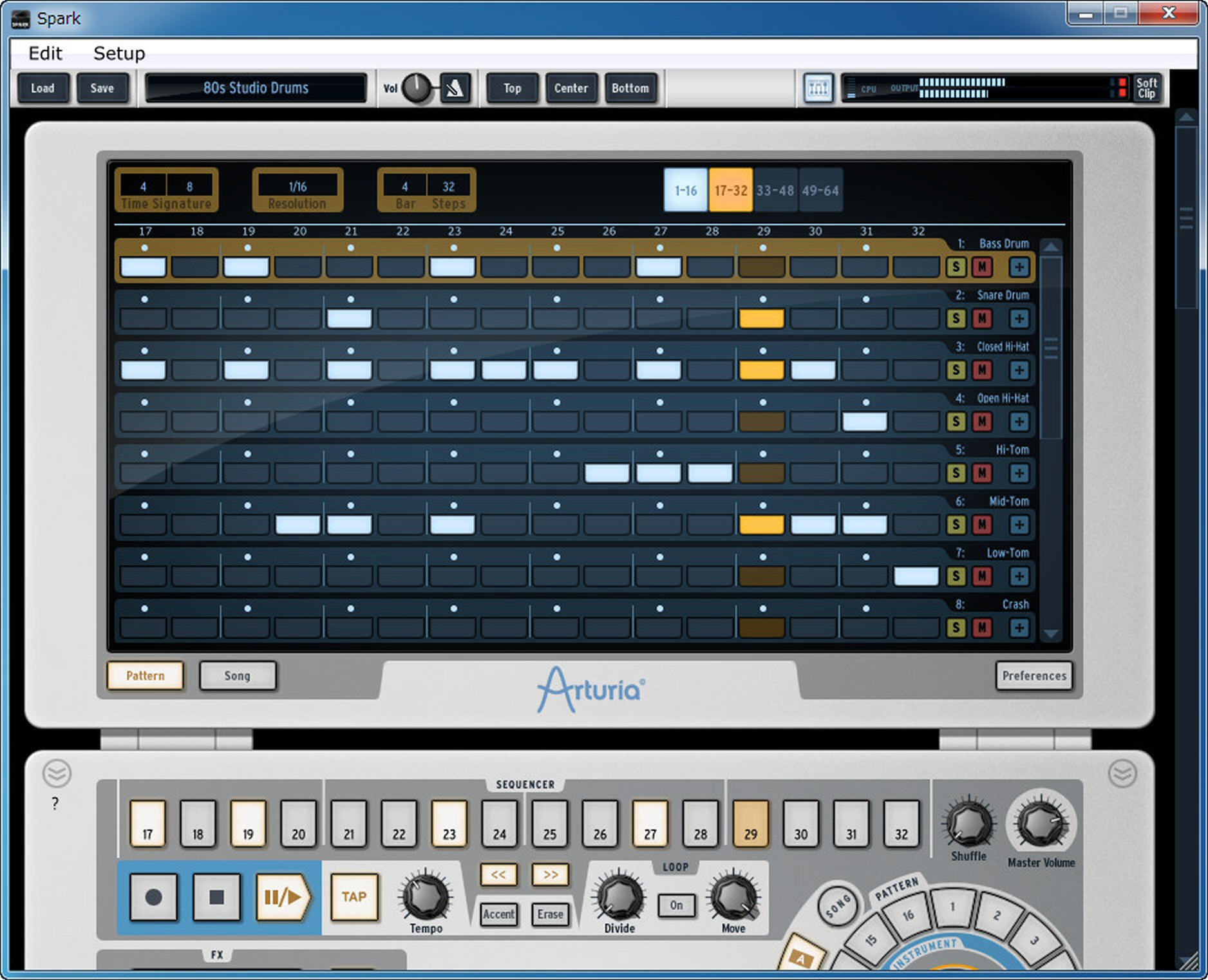Viewport: 1208px width, 980px height.
Task: Open the Setup menu
Action: pos(119,53)
